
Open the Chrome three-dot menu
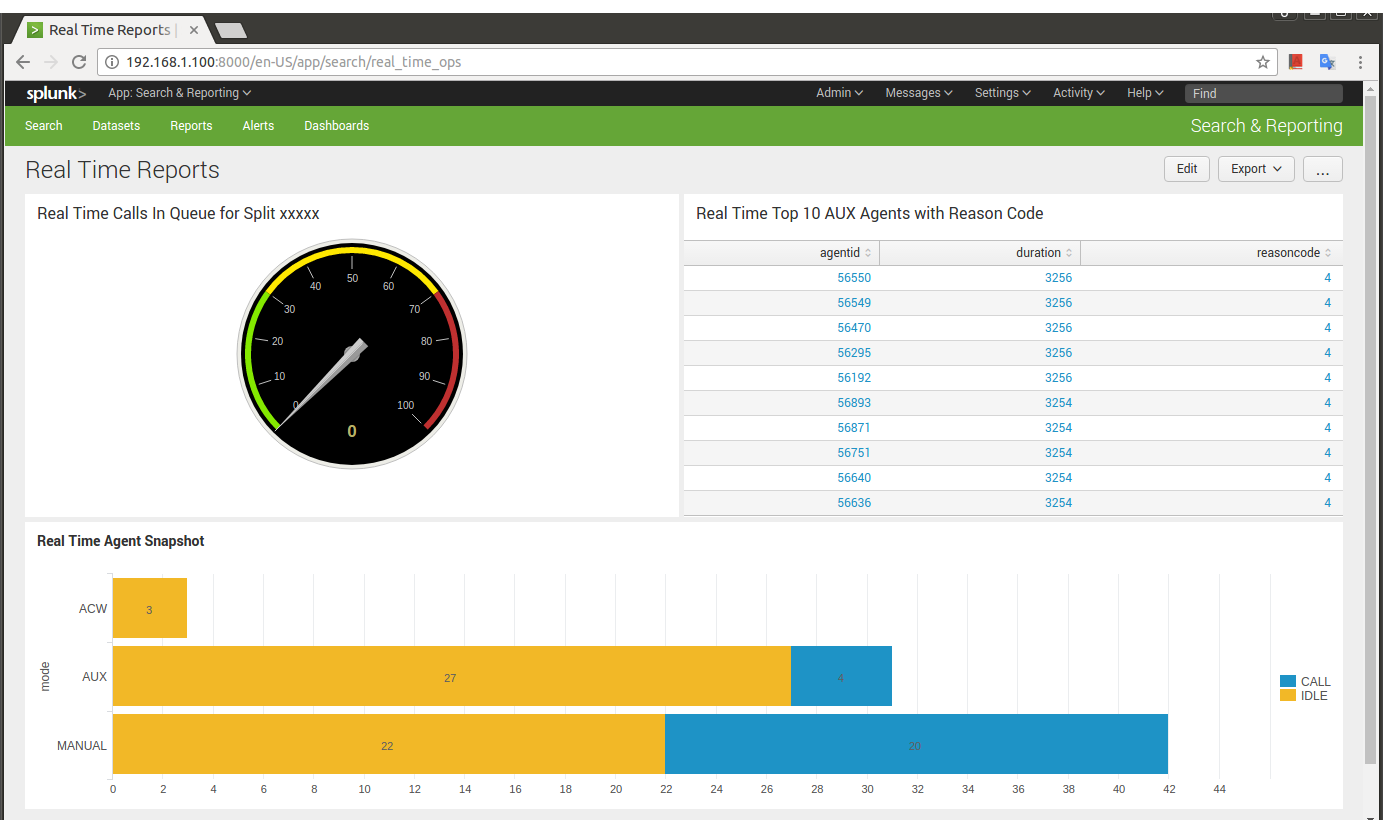(x=1360, y=62)
